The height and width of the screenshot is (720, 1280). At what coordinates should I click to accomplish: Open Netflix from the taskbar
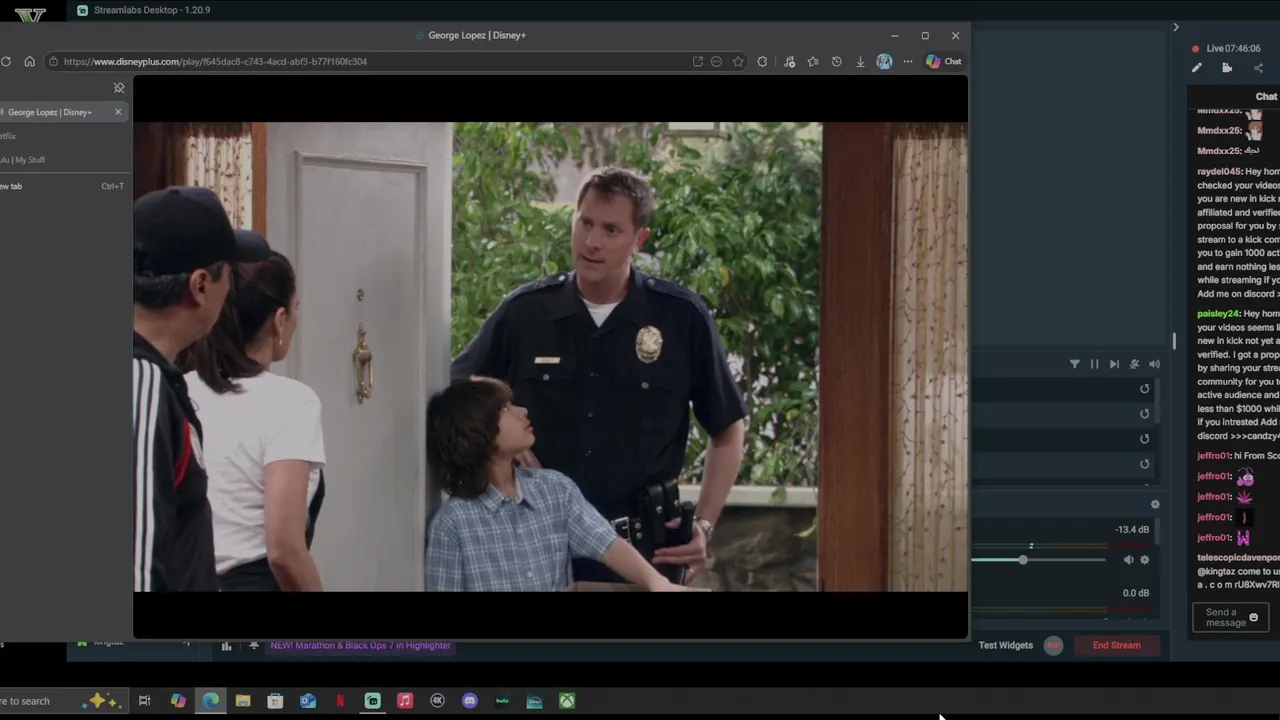(x=340, y=701)
